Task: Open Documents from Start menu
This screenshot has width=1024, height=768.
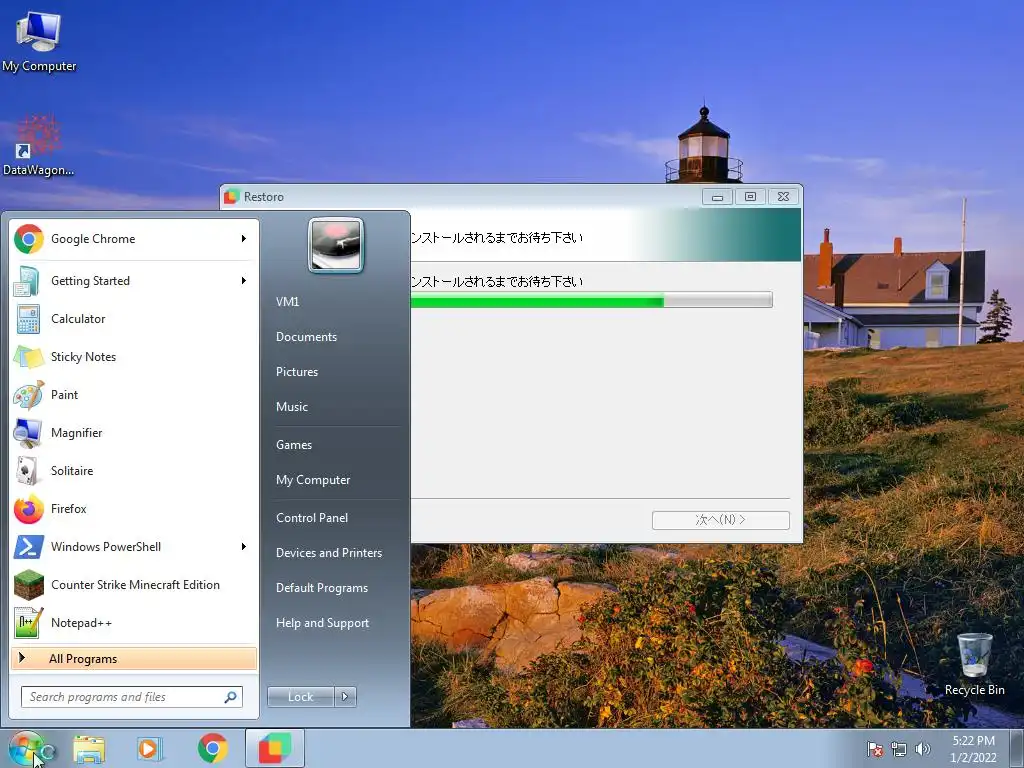Action: point(306,337)
